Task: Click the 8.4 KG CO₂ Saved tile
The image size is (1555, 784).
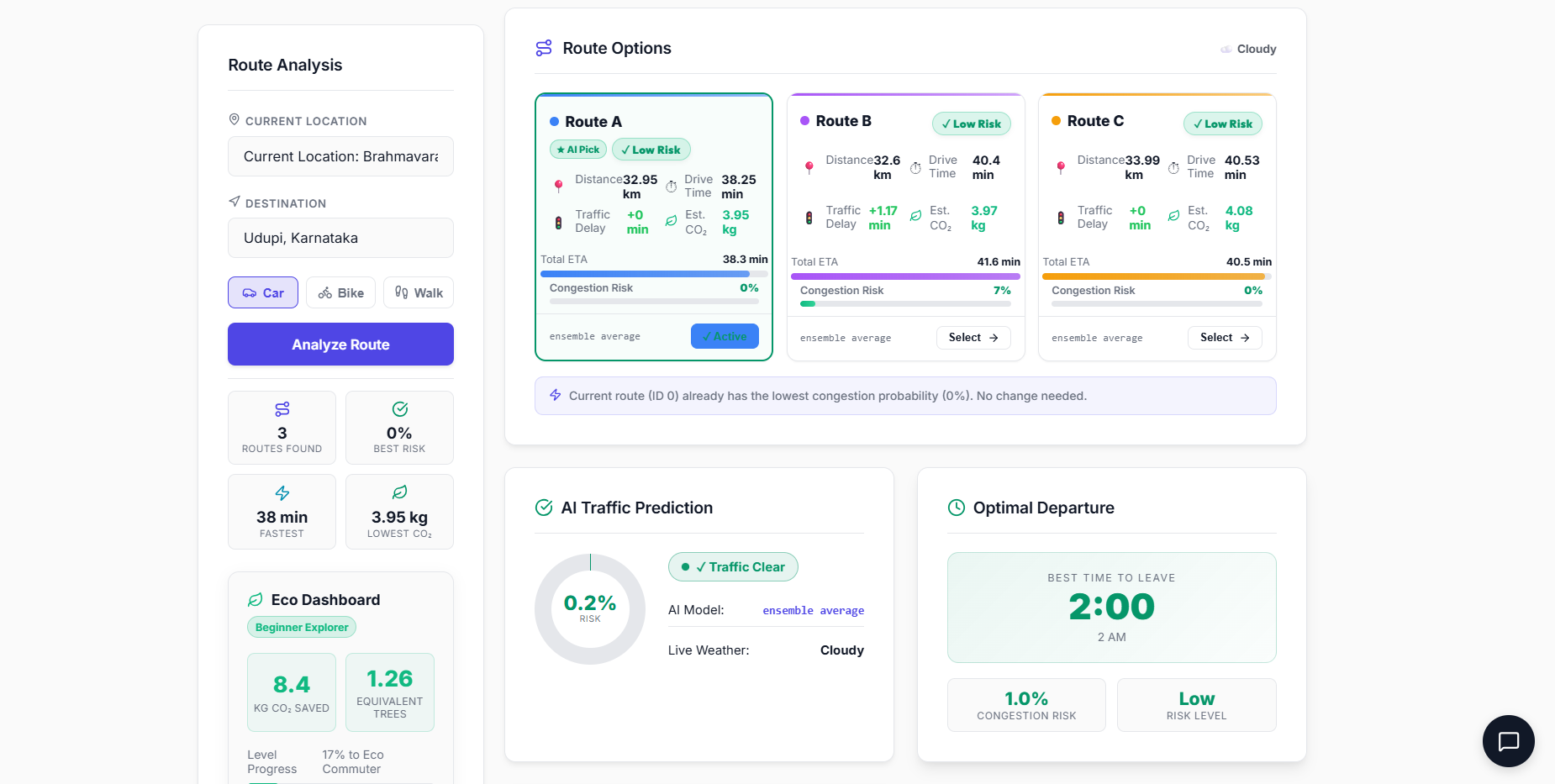Action: (x=292, y=692)
